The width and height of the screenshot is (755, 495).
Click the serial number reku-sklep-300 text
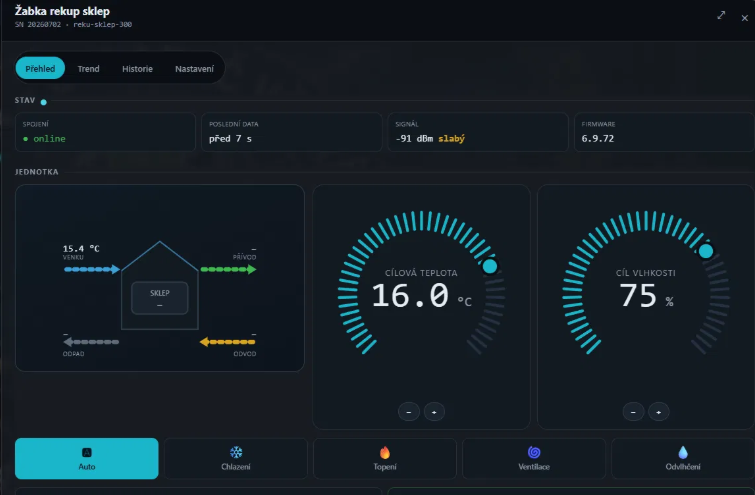(x=103, y=25)
